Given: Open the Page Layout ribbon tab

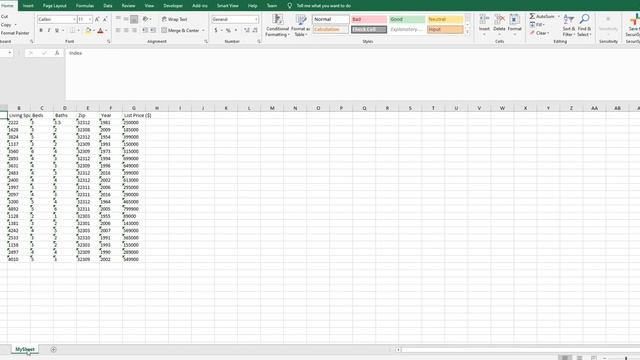Looking at the screenshot, I should [55, 6].
